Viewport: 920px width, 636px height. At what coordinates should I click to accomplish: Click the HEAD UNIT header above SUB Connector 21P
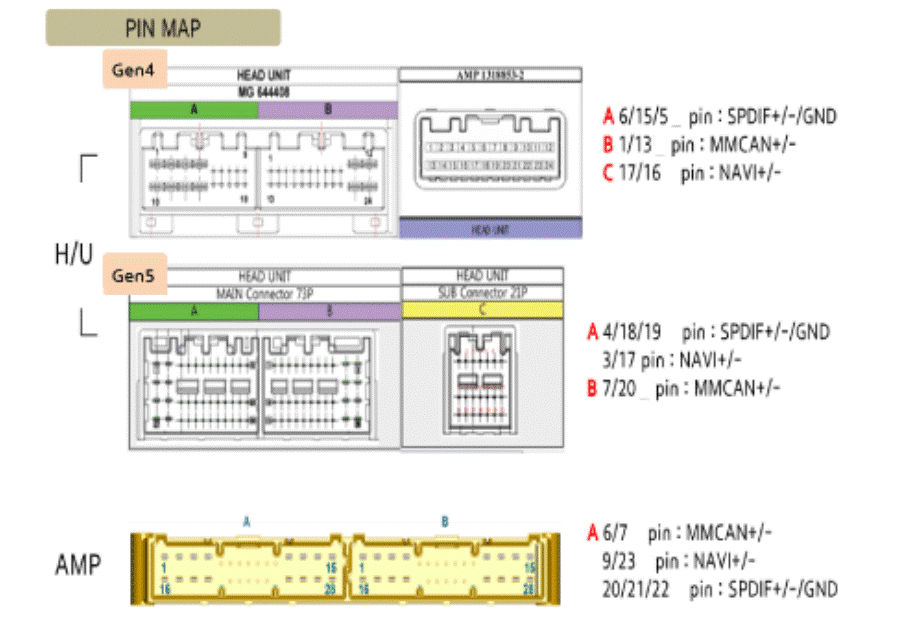(x=482, y=275)
